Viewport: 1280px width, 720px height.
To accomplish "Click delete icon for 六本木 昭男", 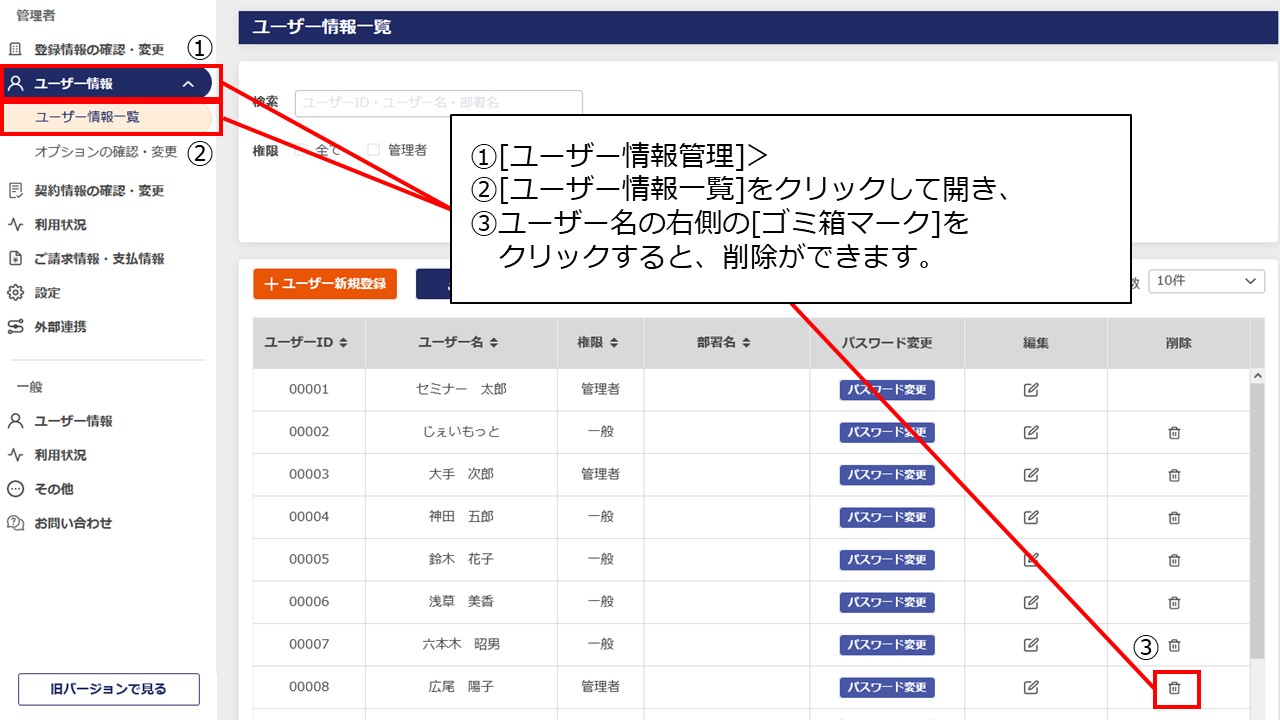I will coord(1175,646).
